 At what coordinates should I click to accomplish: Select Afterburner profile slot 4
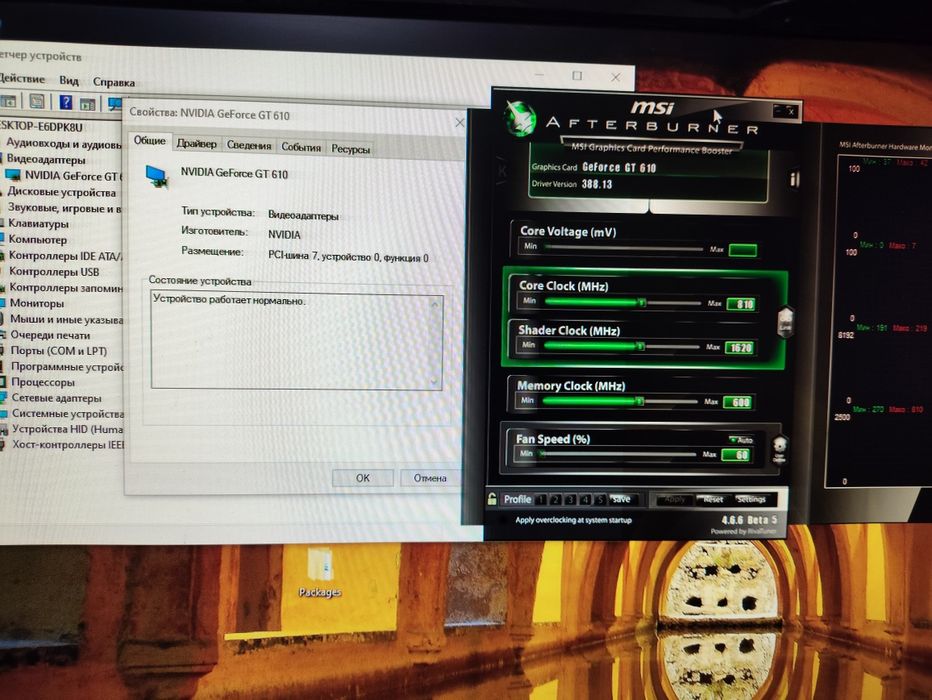pos(585,500)
